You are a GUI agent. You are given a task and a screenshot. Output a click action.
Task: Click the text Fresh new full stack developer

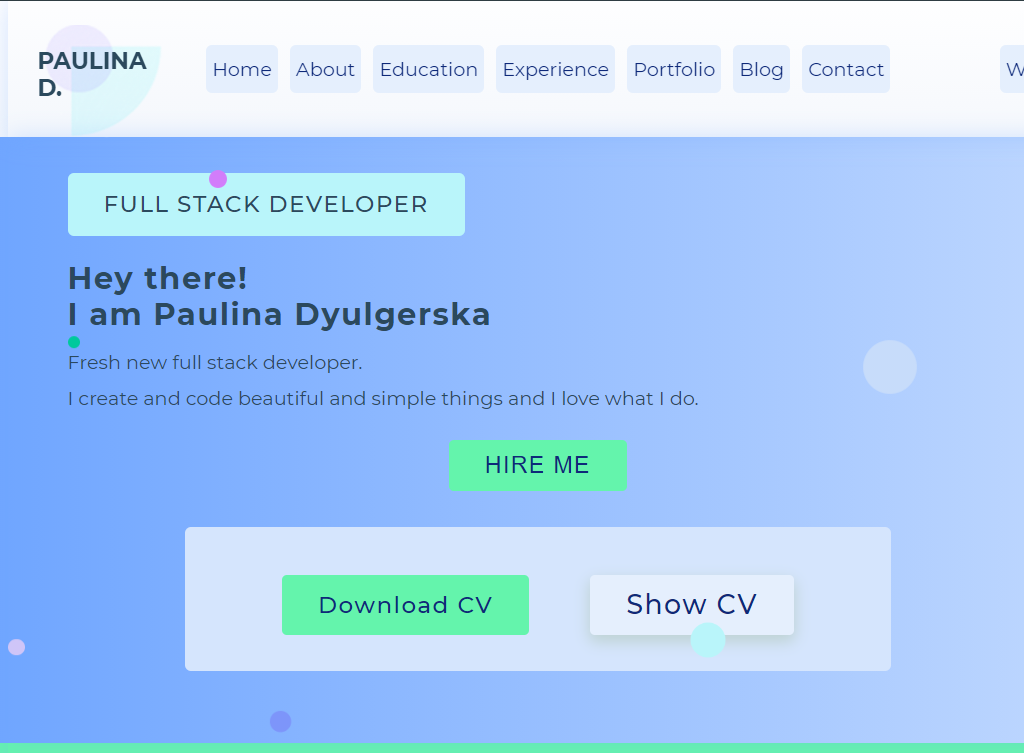(214, 362)
